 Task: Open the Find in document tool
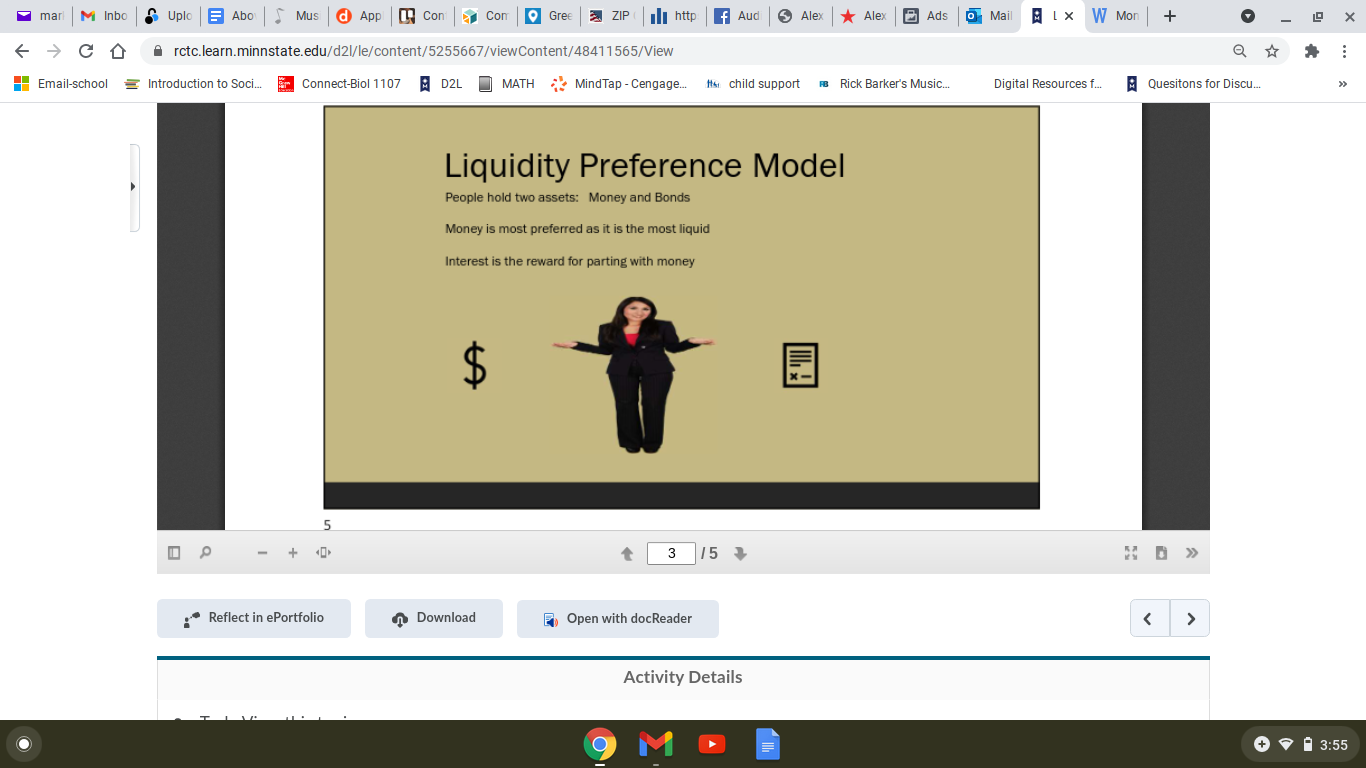(x=206, y=552)
